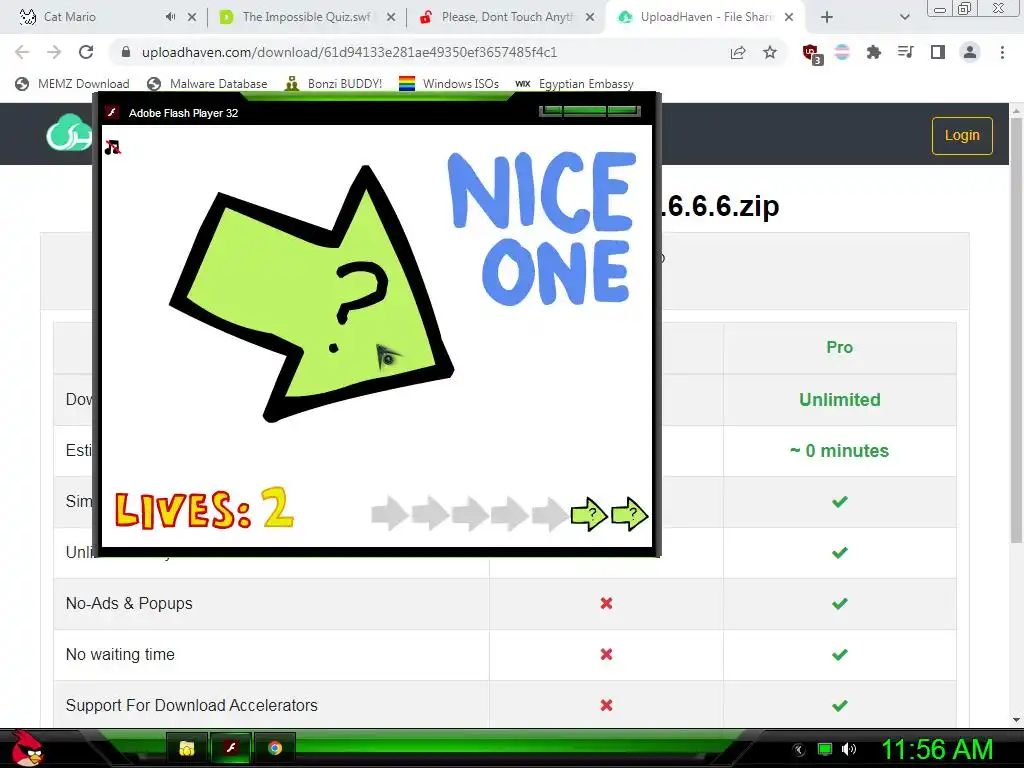The height and width of the screenshot is (768, 1024).
Task: Show hidden tray icons
Action: tap(799, 750)
